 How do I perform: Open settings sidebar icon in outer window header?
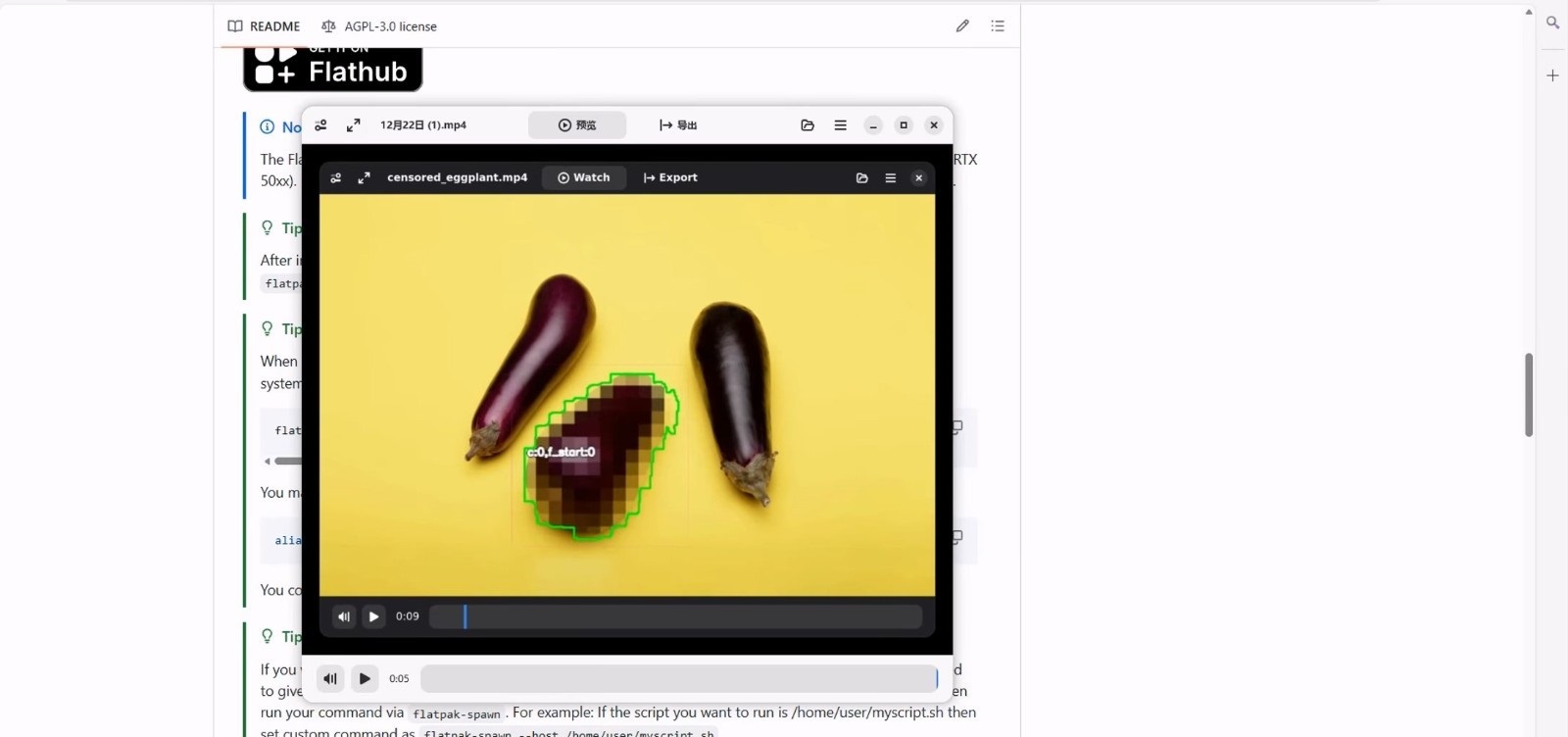(x=320, y=125)
